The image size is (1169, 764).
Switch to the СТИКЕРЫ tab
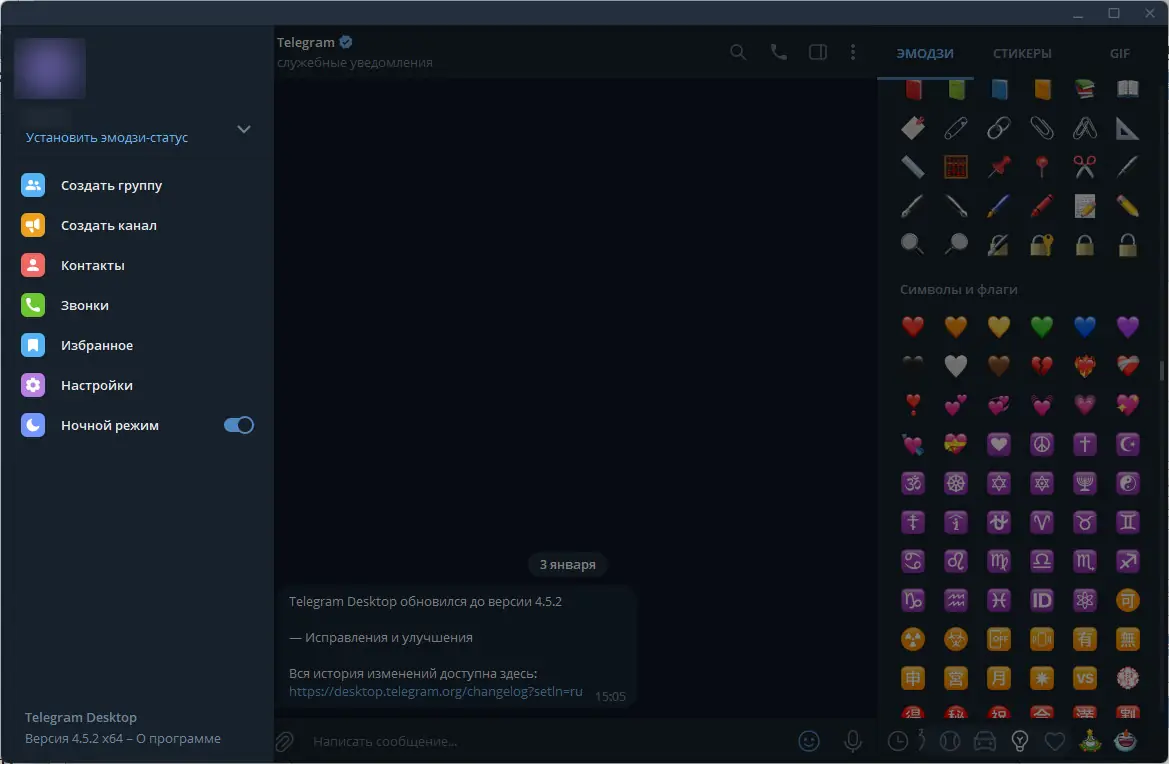click(x=1022, y=54)
